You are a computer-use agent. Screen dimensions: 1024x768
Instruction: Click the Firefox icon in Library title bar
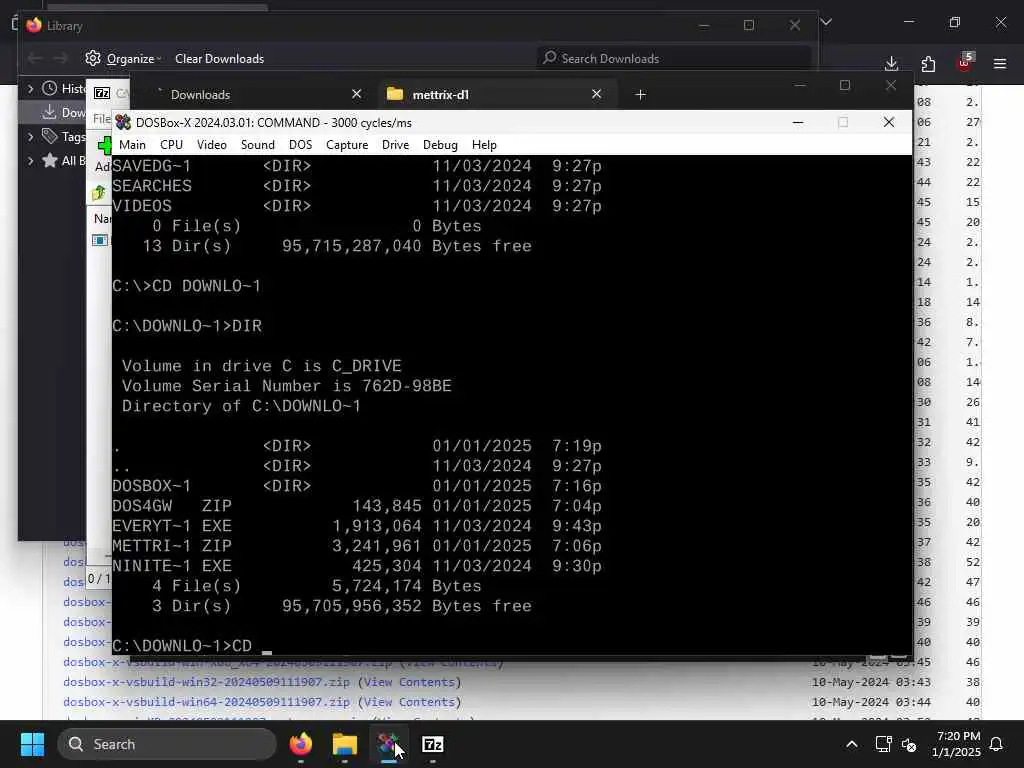[x=34, y=25]
